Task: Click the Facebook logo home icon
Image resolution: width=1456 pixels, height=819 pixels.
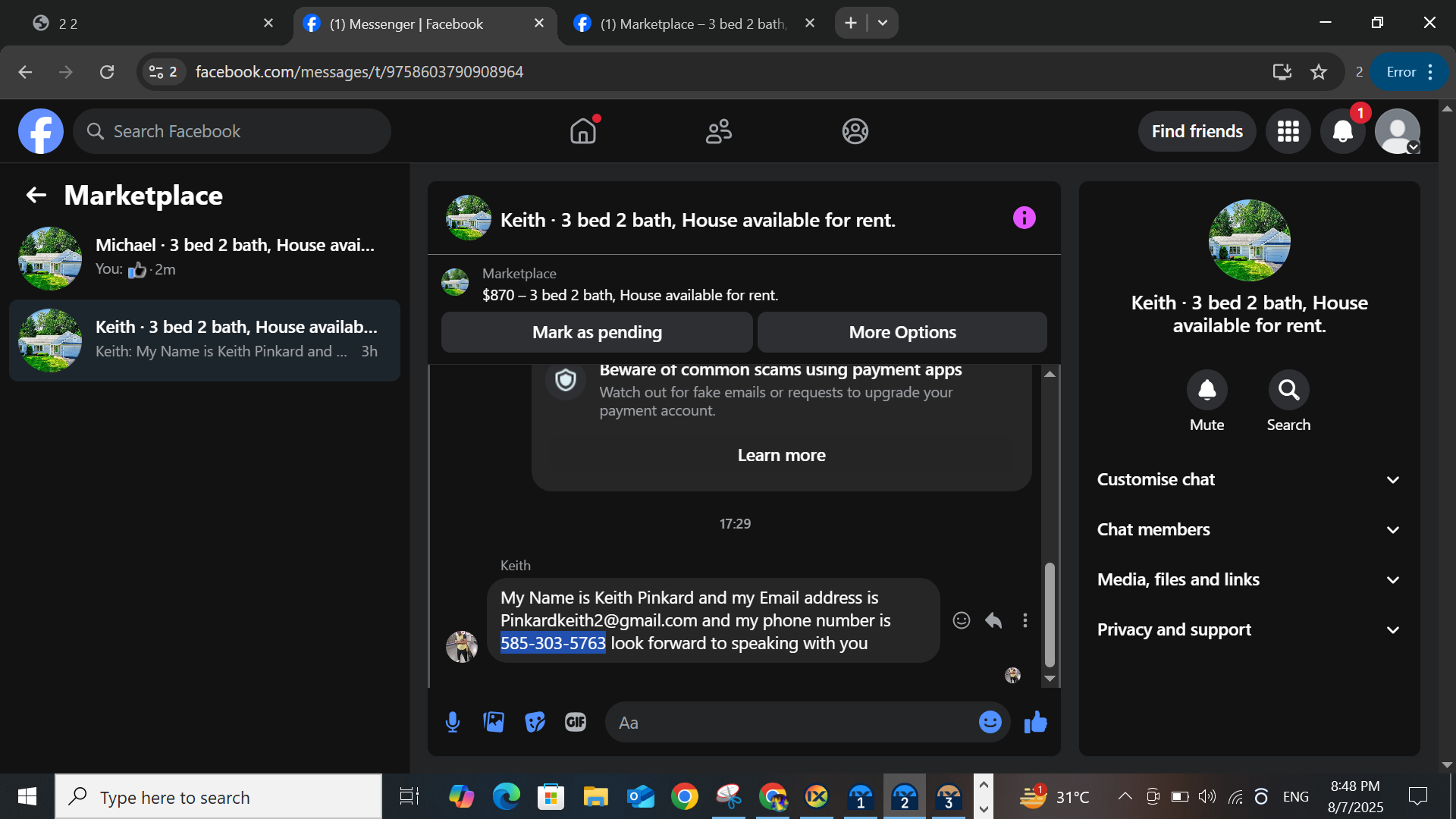Action: pyautogui.click(x=41, y=131)
